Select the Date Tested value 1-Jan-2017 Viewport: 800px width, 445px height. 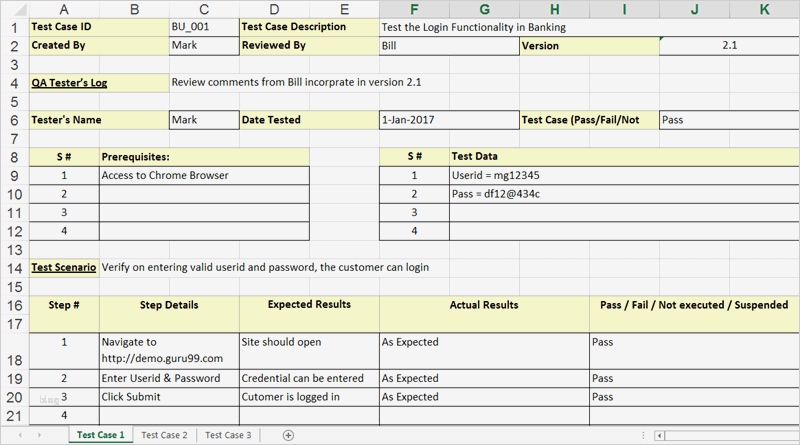(x=449, y=120)
